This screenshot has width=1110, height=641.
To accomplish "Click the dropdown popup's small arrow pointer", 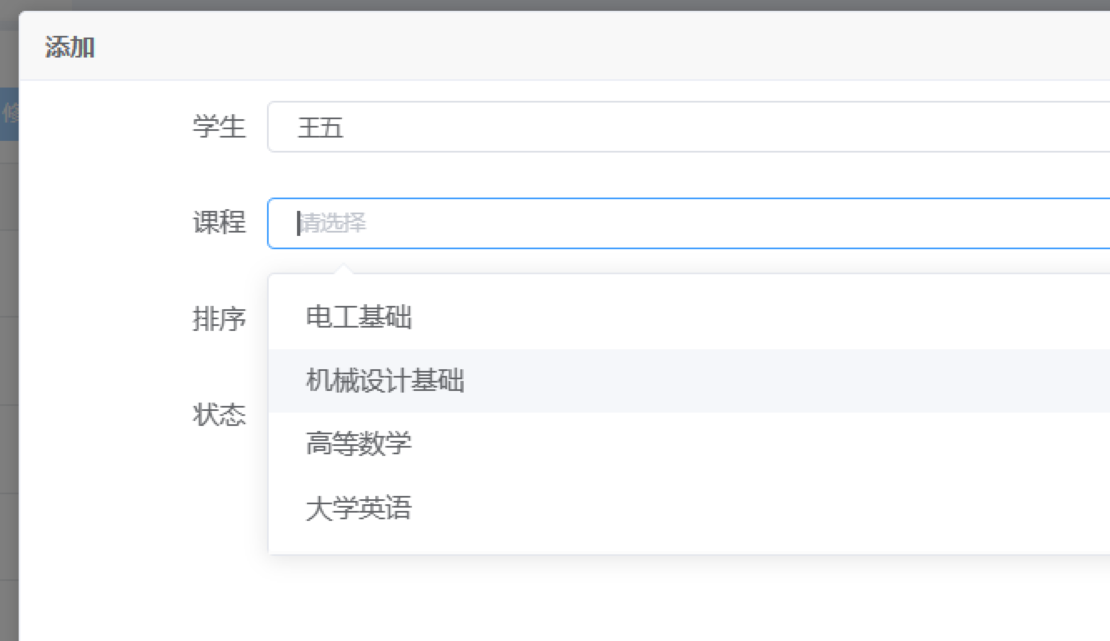I will click(343, 269).
